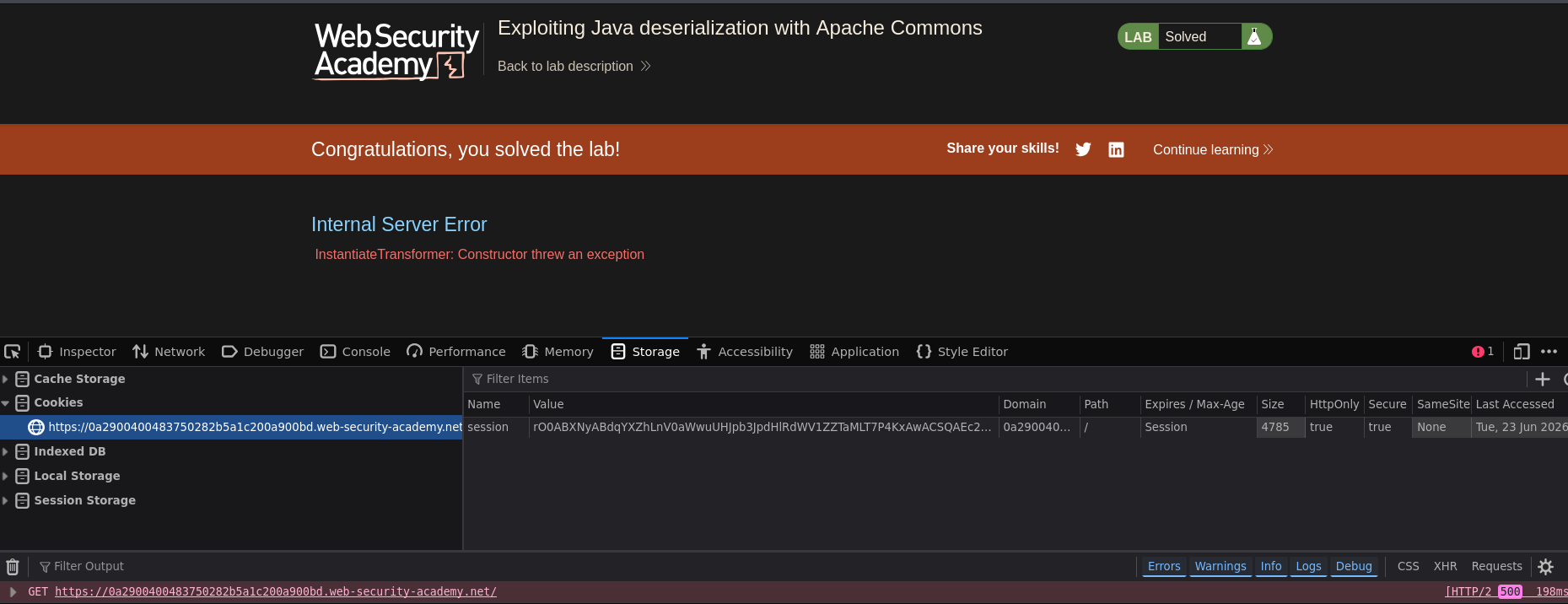The width and height of the screenshot is (1568, 604).
Task: Add a new cookie with plus icon
Action: [x=1543, y=380]
